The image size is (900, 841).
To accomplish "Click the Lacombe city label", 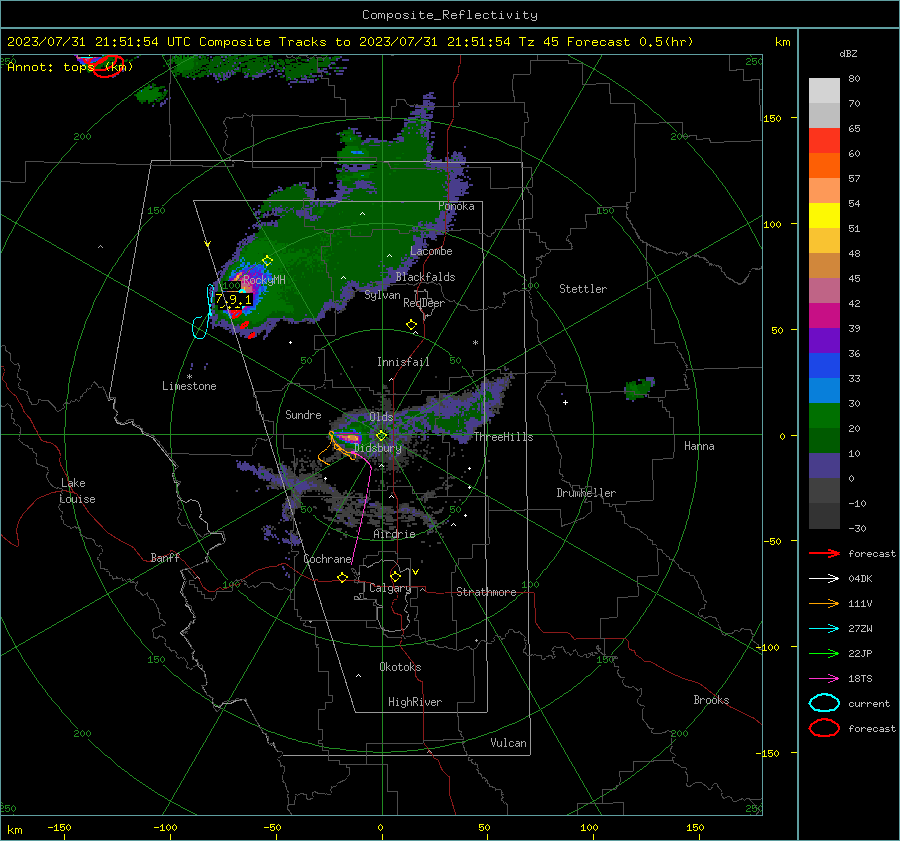I will 431,251.
